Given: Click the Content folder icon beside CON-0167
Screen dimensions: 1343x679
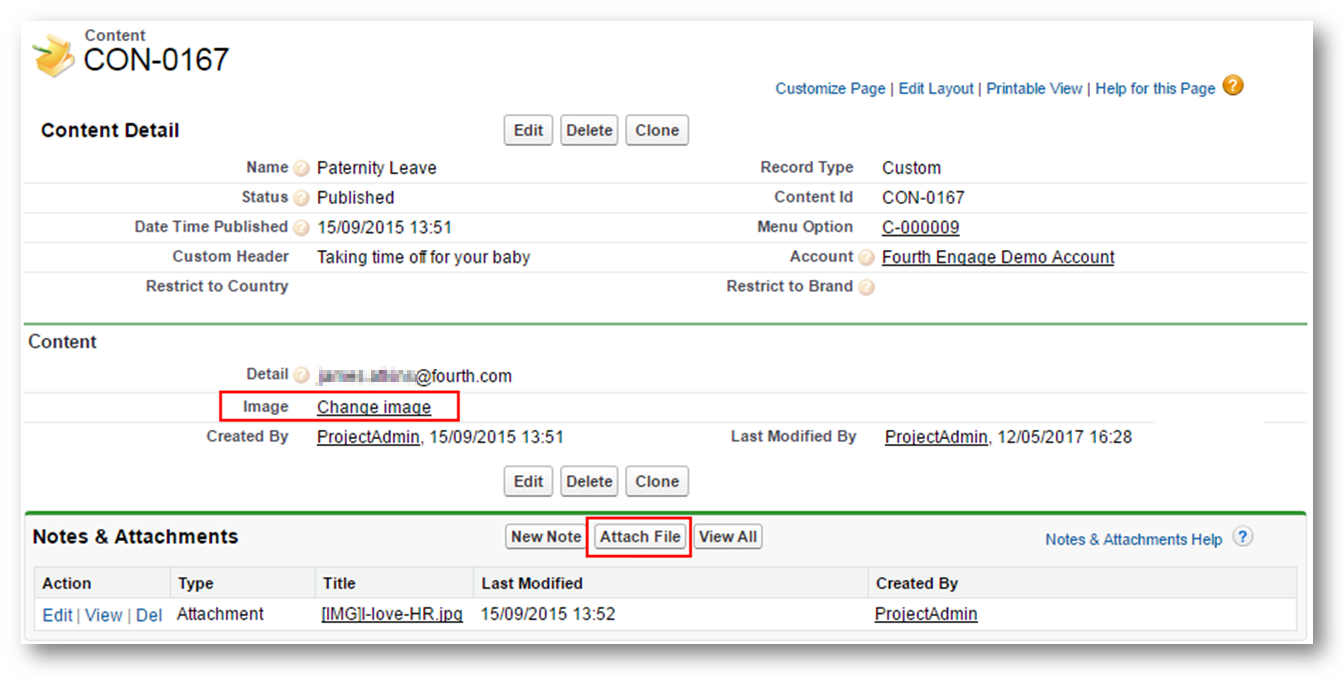Looking at the screenshot, I should pos(54,55).
